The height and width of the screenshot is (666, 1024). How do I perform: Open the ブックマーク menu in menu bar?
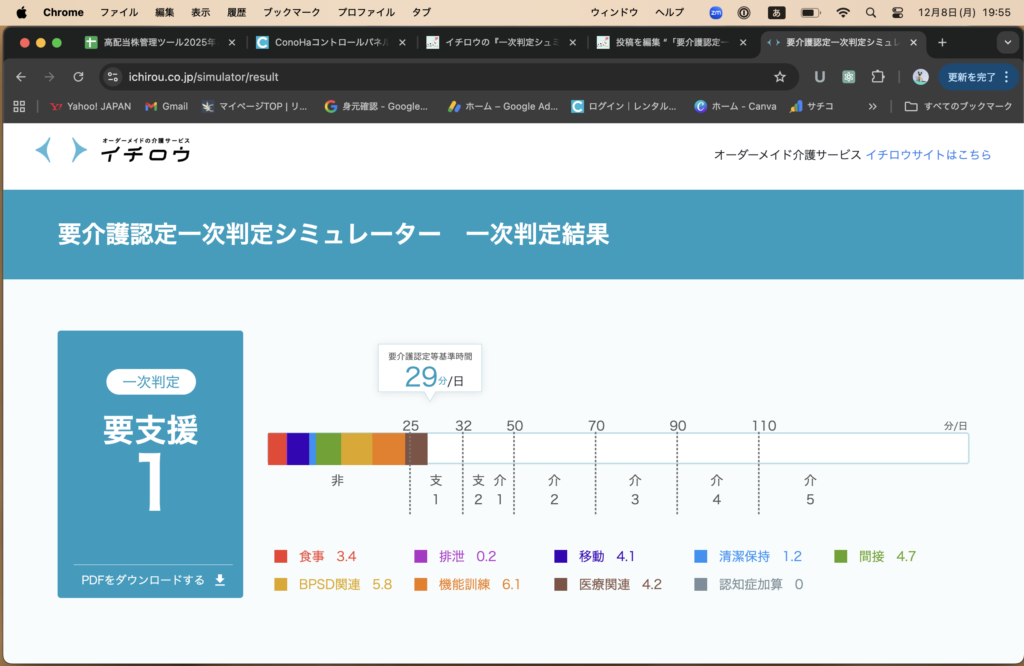(x=292, y=13)
